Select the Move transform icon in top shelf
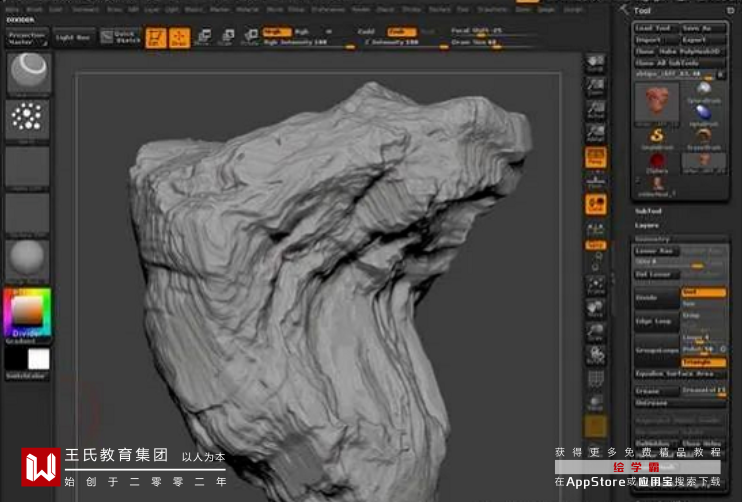 (x=203, y=37)
